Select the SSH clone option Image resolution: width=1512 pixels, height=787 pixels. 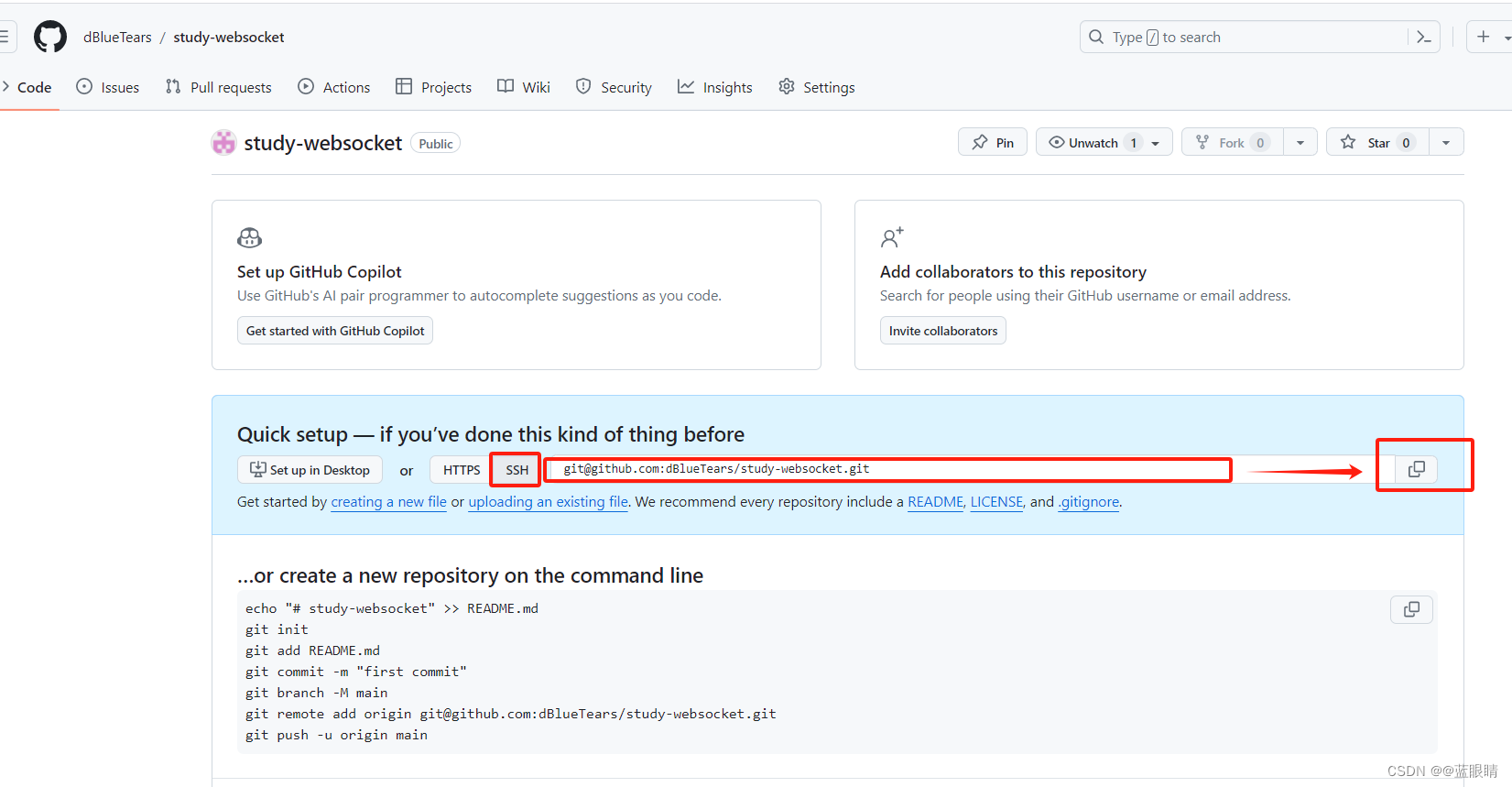517,469
